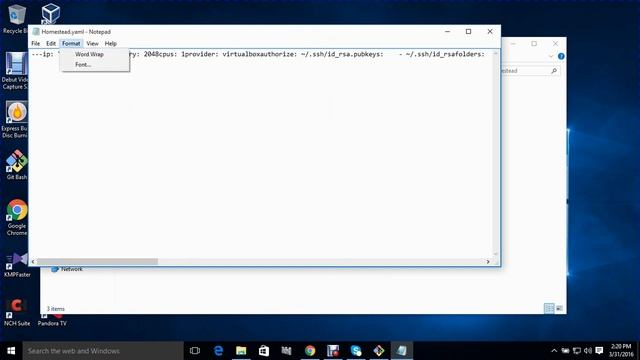Expand the Explorer ribbon chevron
Image resolution: width=640 pixels, height=360 pixels.
coord(551,56)
